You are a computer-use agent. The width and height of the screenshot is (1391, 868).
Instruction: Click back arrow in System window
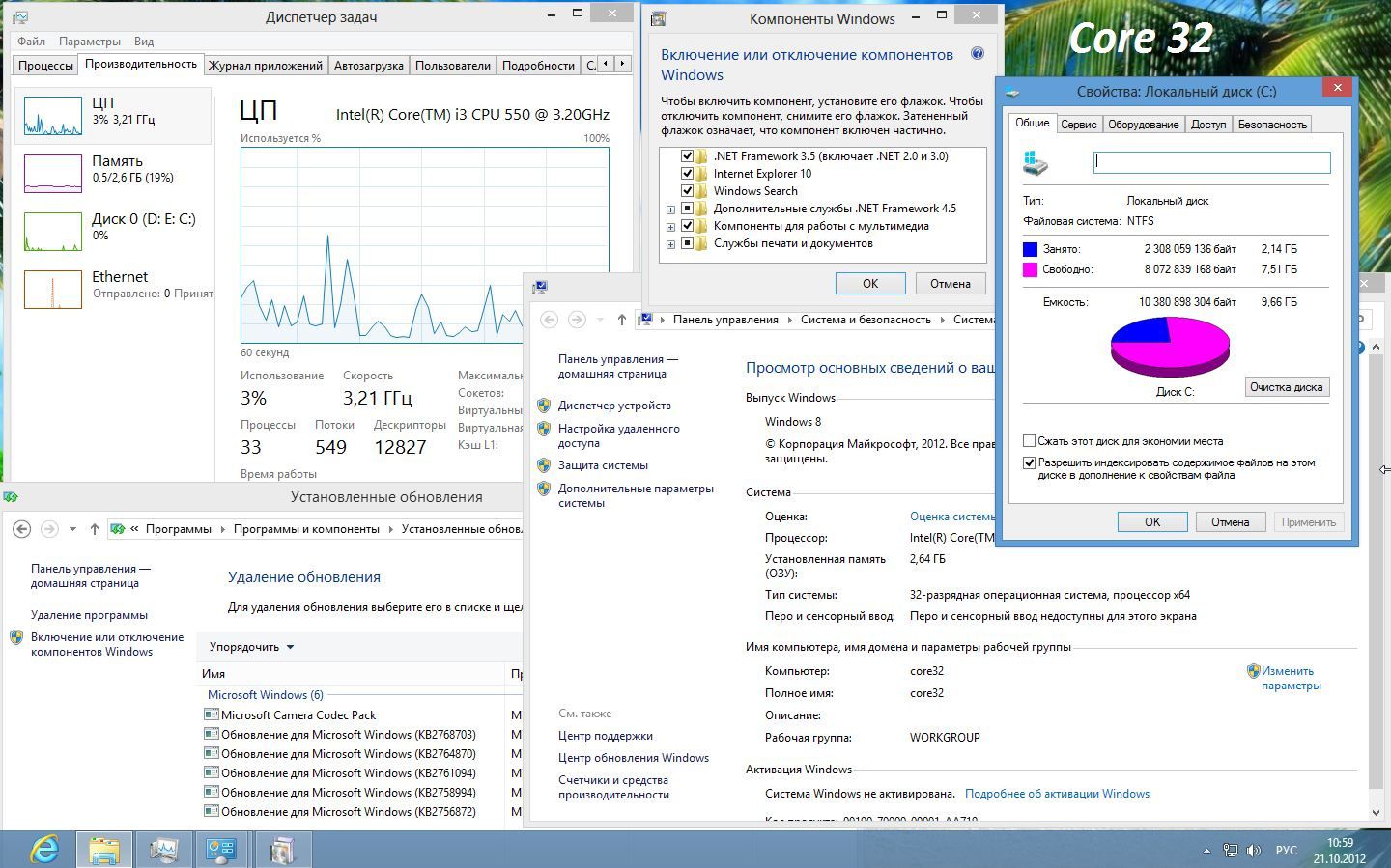[549, 319]
